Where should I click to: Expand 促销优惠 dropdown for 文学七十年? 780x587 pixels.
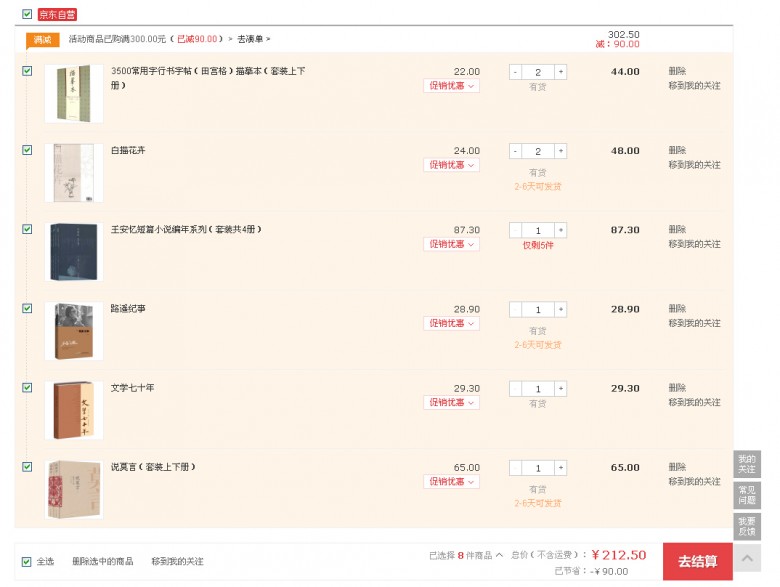(451, 402)
